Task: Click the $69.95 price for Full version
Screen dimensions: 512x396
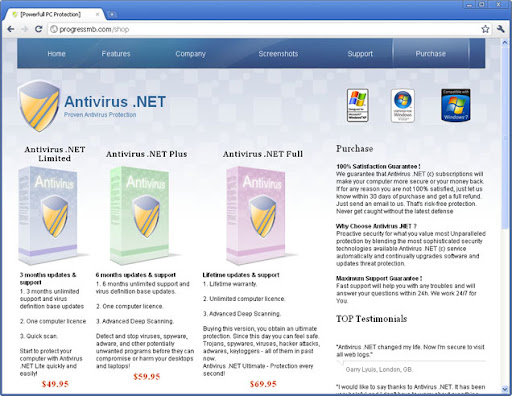Action: click(263, 384)
